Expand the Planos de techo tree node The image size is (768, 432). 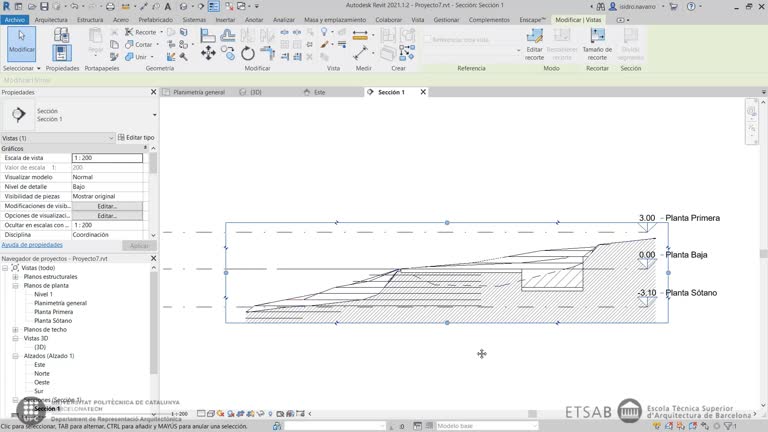coord(15,329)
